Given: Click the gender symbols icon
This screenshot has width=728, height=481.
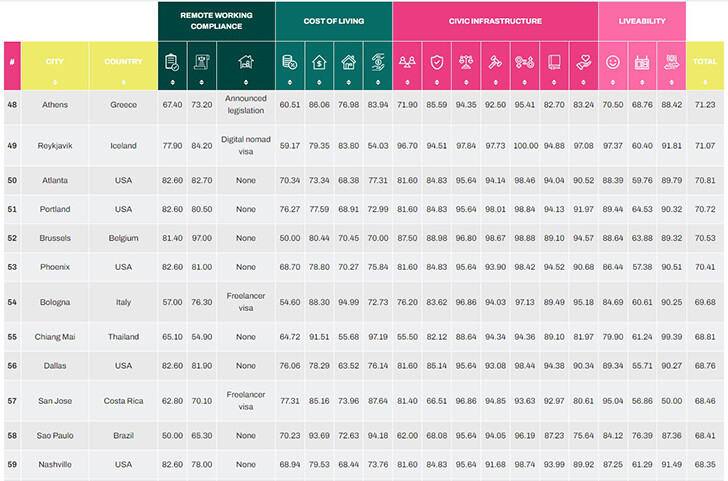Looking at the screenshot, I should [524, 62].
